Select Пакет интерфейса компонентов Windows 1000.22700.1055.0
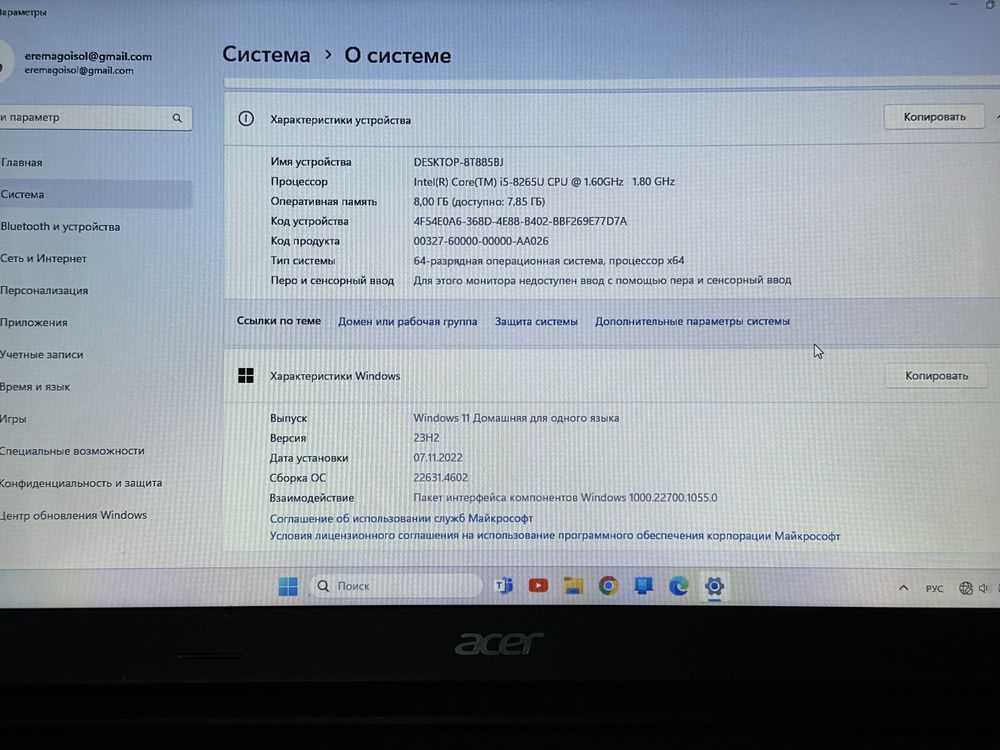Image resolution: width=1000 pixels, height=750 pixels. (x=565, y=497)
